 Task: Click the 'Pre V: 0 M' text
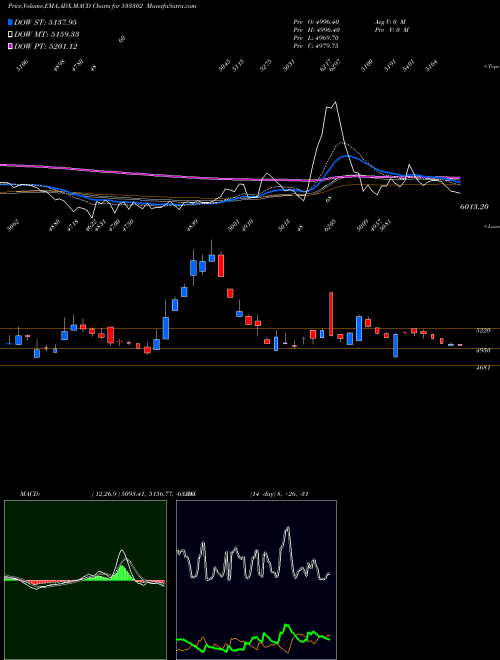pyautogui.click(x=391, y=30)
